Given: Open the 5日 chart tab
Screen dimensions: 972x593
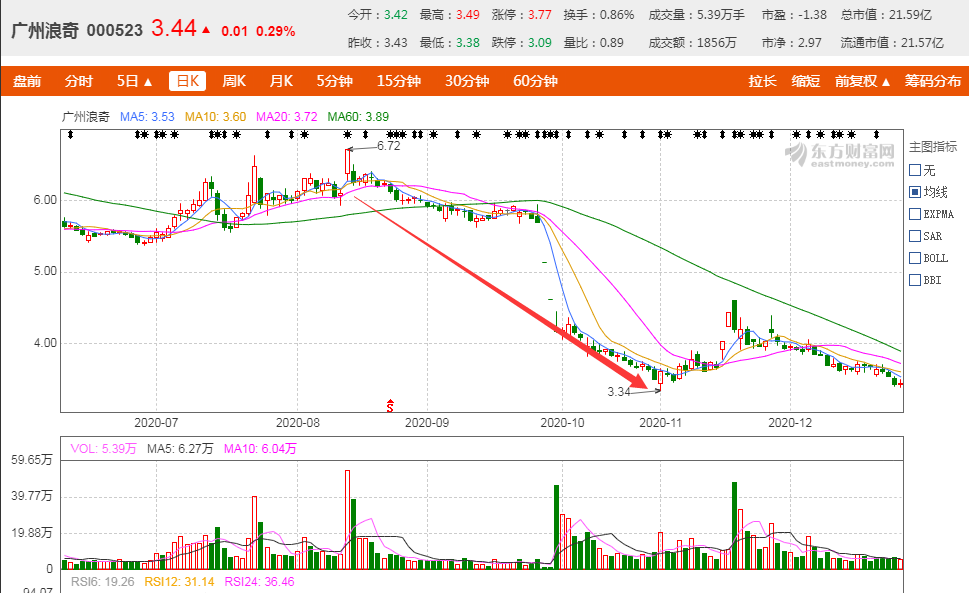Looking at the screenshot, I should click(x=127, y=81).
